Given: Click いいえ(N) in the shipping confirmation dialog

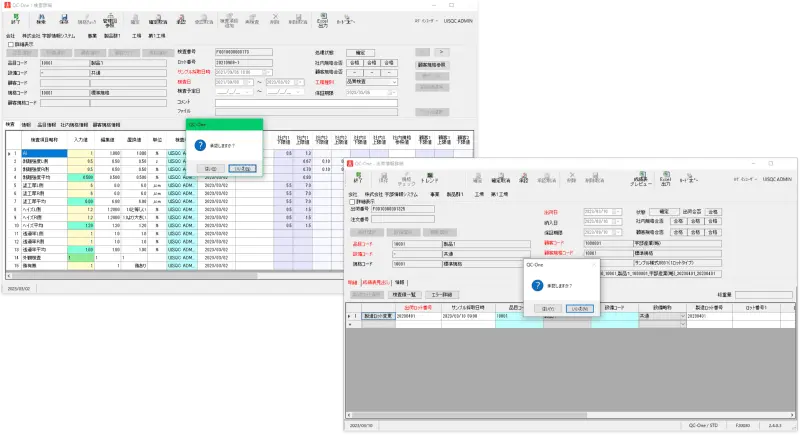Looking at the screenshot, I should pos(581,308).
